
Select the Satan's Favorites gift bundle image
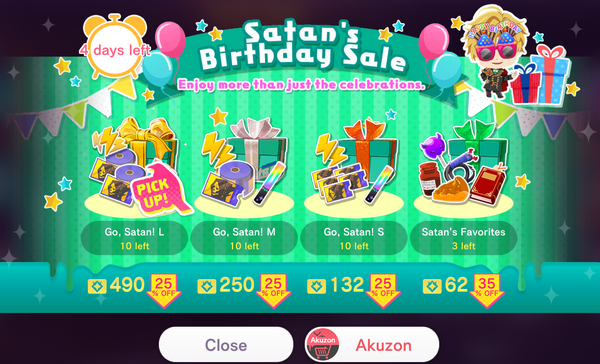[464, 165]
